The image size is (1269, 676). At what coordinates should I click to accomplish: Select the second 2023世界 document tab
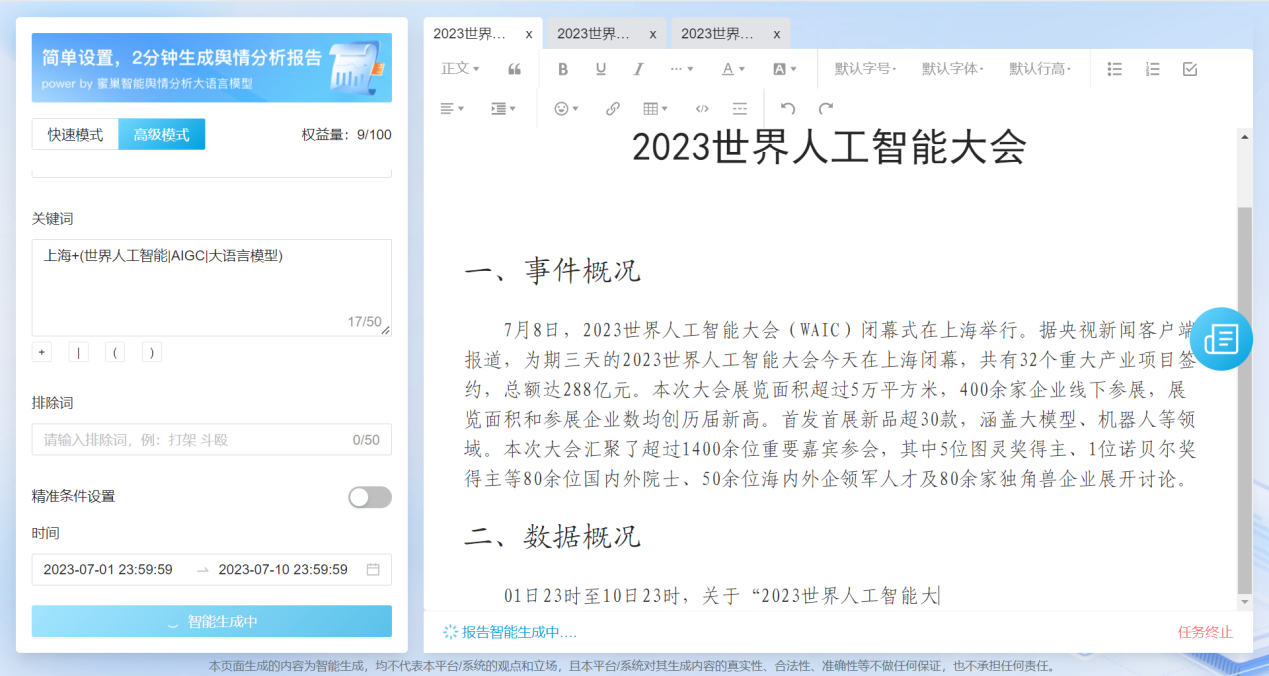click(x=594, y=33)
